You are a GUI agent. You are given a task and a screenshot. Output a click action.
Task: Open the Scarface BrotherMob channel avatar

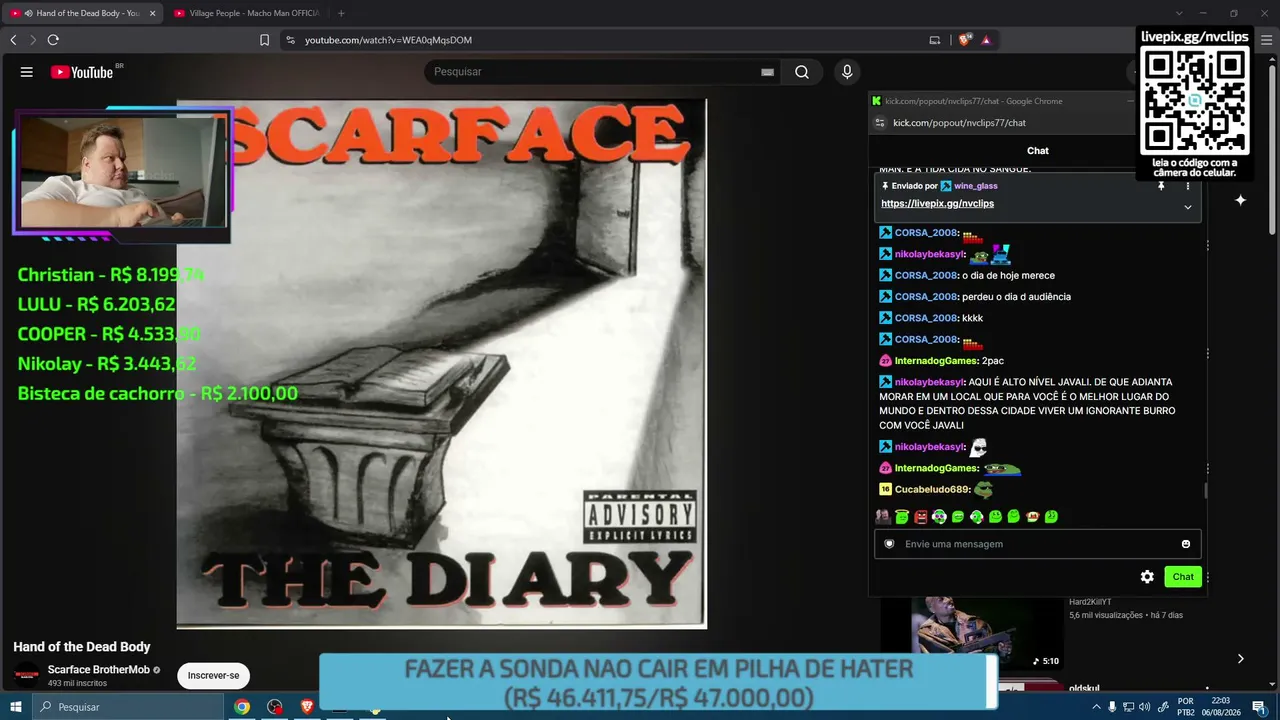(27, 674)
